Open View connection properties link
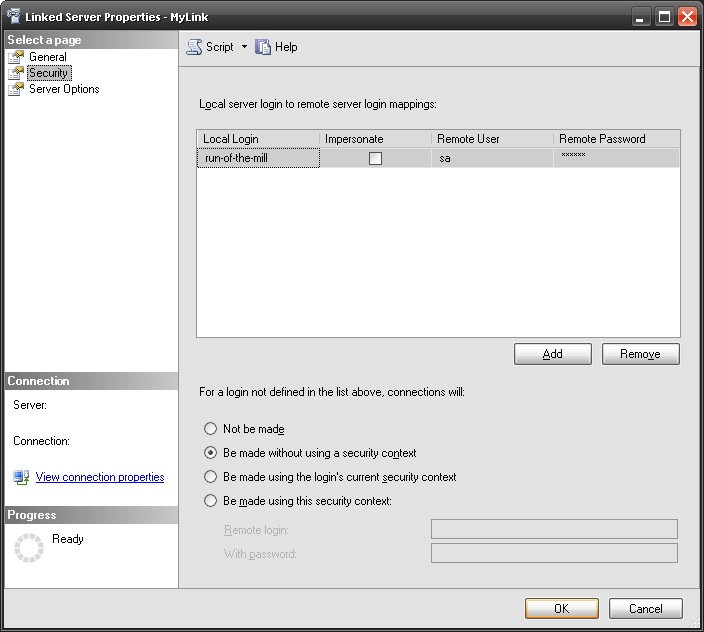Screen dimensions: 704x632 [x=100, y=477]
